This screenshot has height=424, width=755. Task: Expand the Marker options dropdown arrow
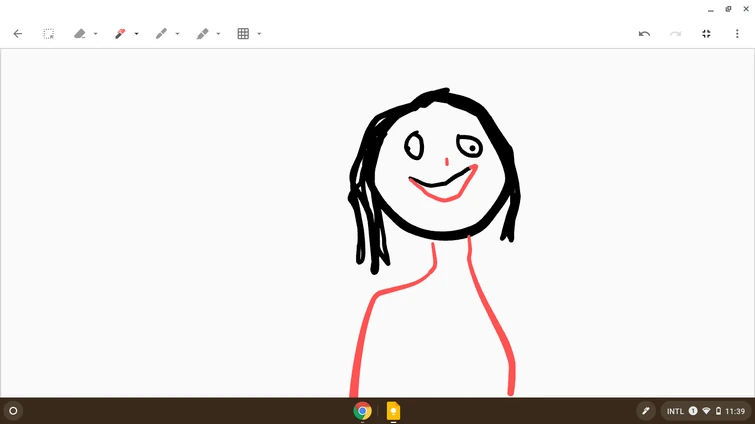click(178, 34)
